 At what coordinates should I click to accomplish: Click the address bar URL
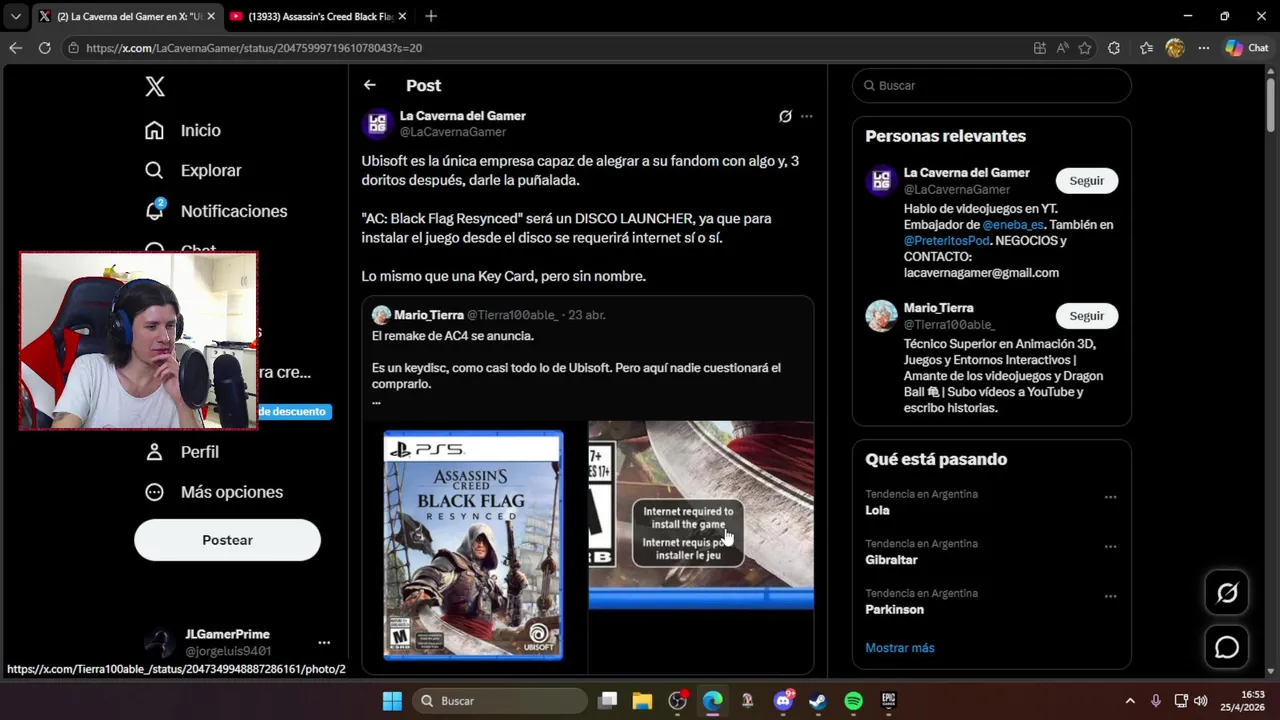pyautogui.click(x=254, y=48)
